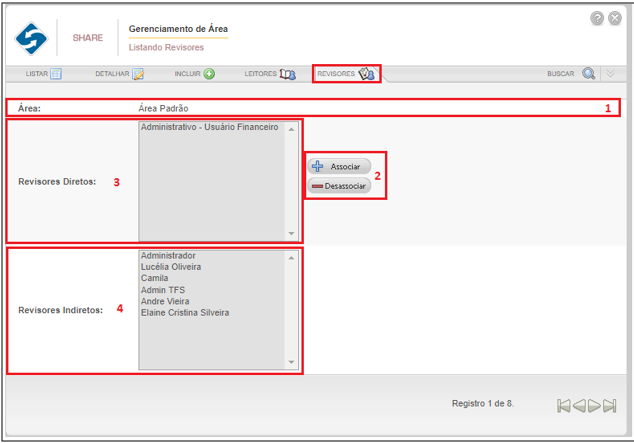Click the Gerenciamento de Área title
The image size is (634, 443).
pyautogui.click(x=178, y=29)
